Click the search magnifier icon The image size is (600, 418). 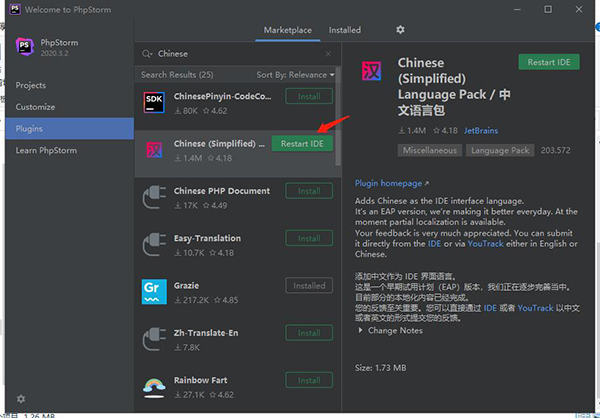click(x=147, y=54)
